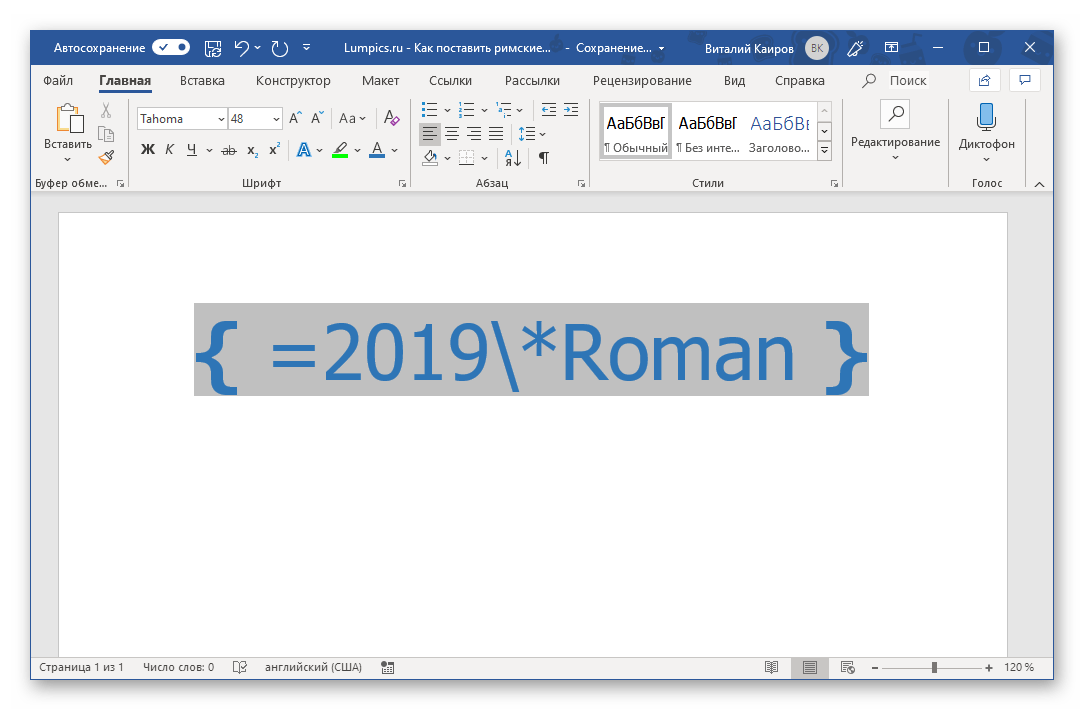Viewport: 1084px width, 710px height.
Task: Expand the styles gallery
Action: tap(824, 150)
